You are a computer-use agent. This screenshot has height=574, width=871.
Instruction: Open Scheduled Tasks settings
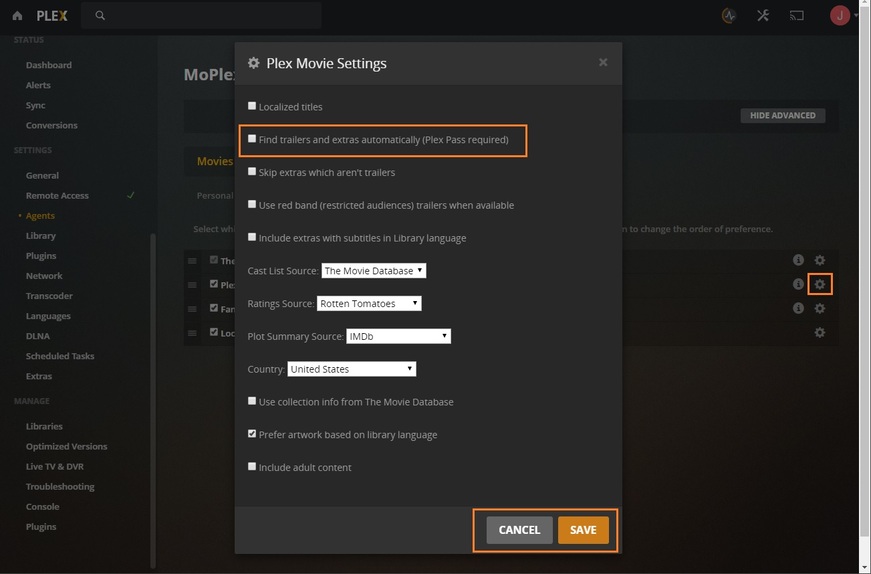(x=60, y=356)
